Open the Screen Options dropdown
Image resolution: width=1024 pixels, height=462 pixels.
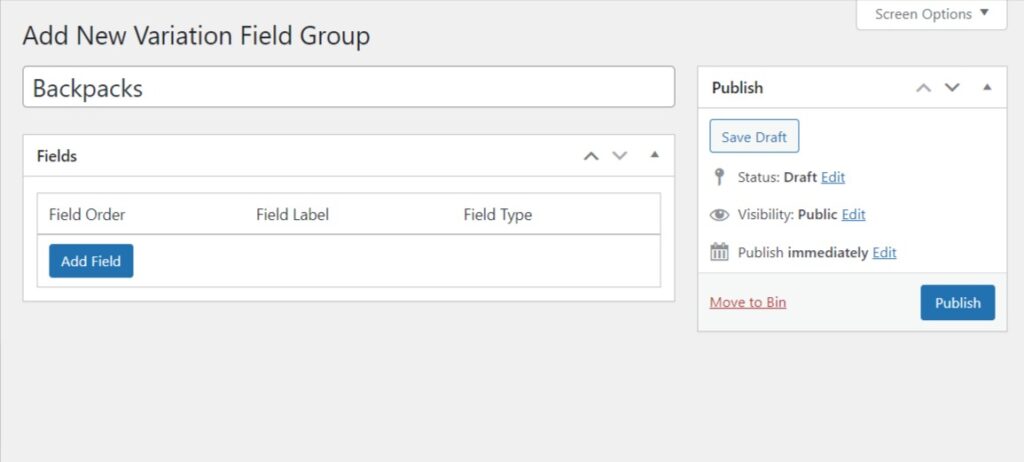tap(931, 14)
